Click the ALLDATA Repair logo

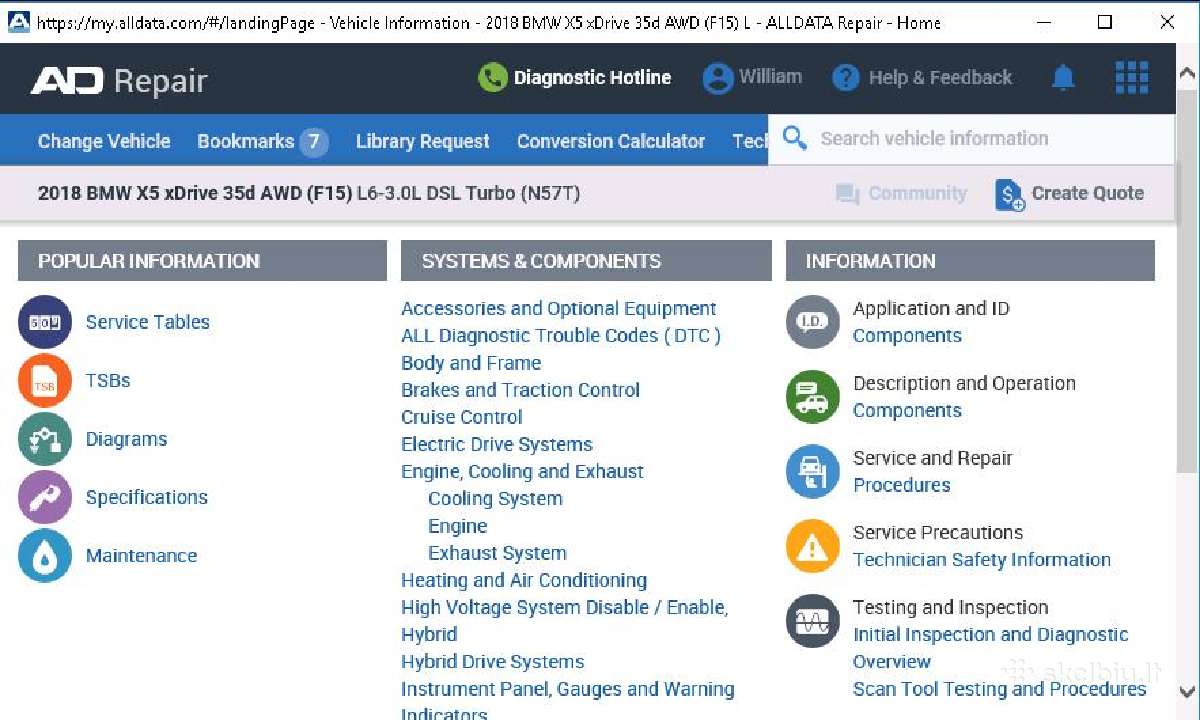(x=119, y=80)
